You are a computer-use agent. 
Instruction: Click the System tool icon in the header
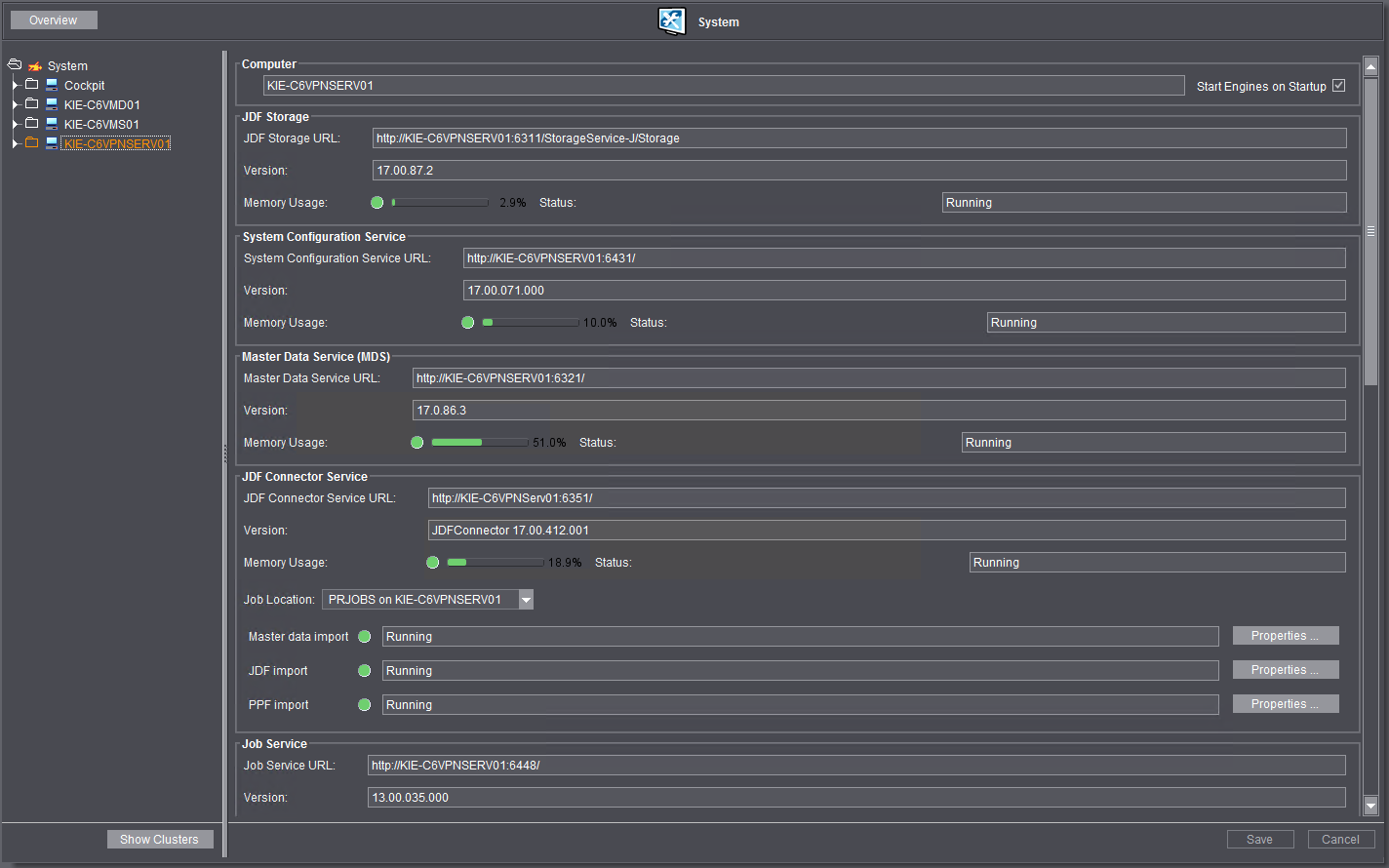(671, 20)
